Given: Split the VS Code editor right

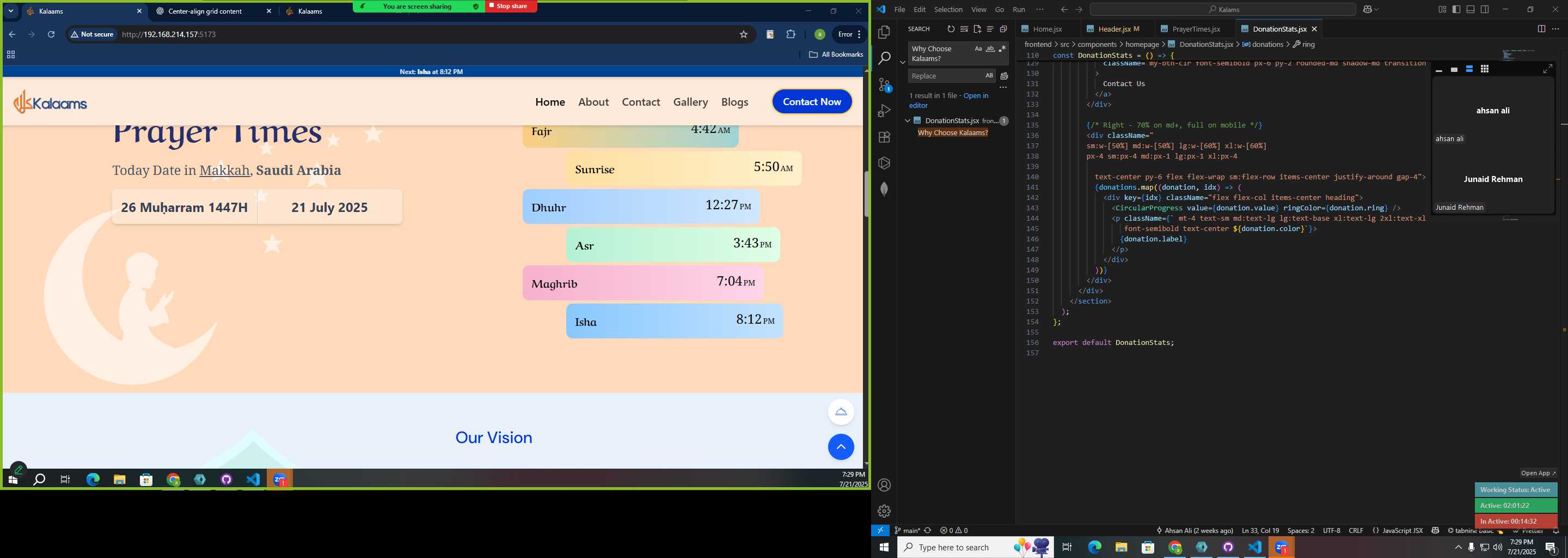Looking at the screenshot, I should point(1541,29).
